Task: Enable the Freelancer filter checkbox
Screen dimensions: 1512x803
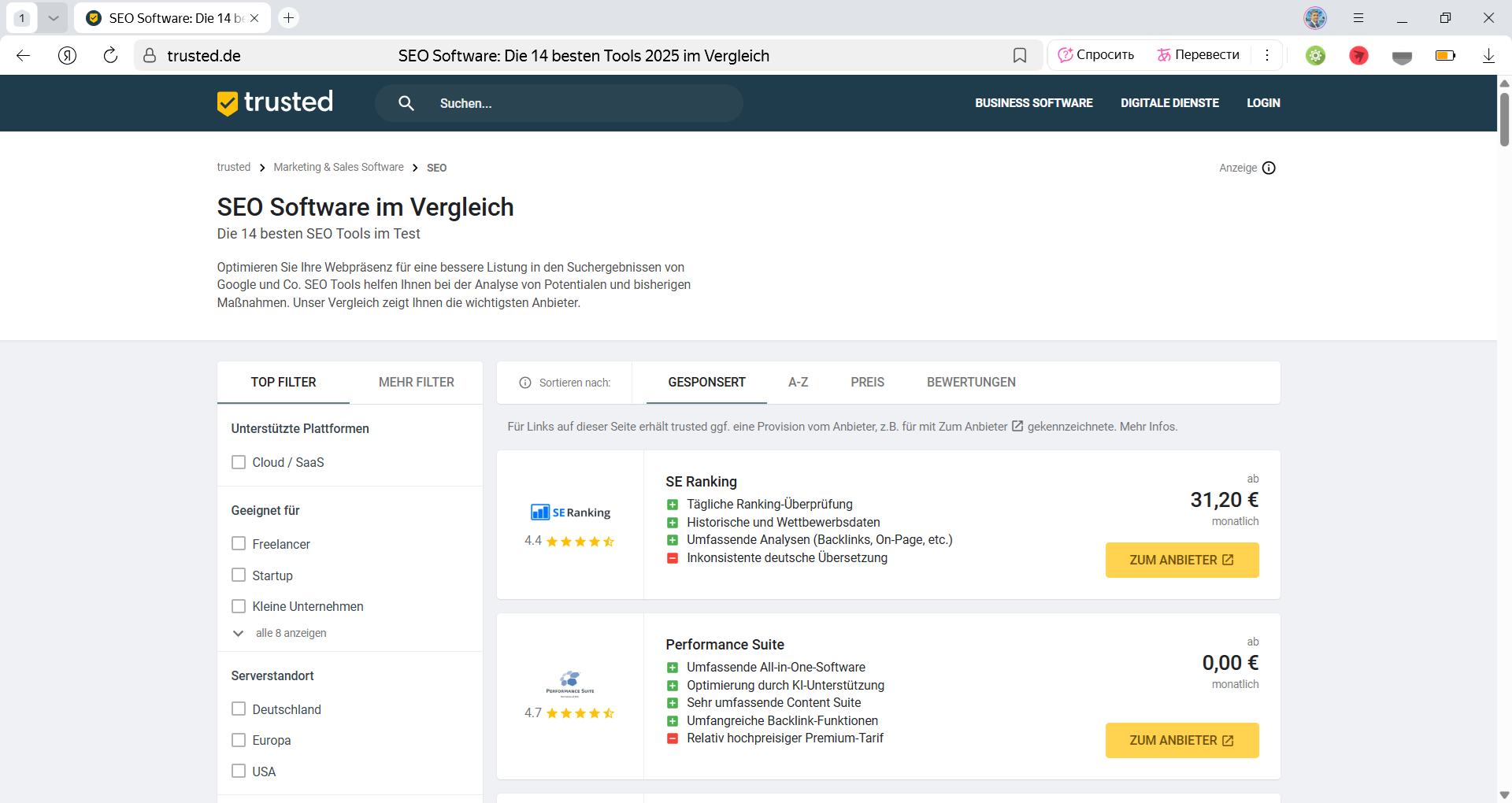Action: pos(239,544)
